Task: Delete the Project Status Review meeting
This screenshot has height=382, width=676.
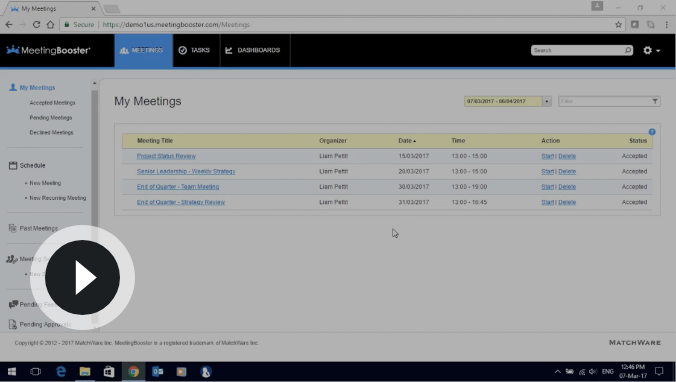Action: pos(567,156)
